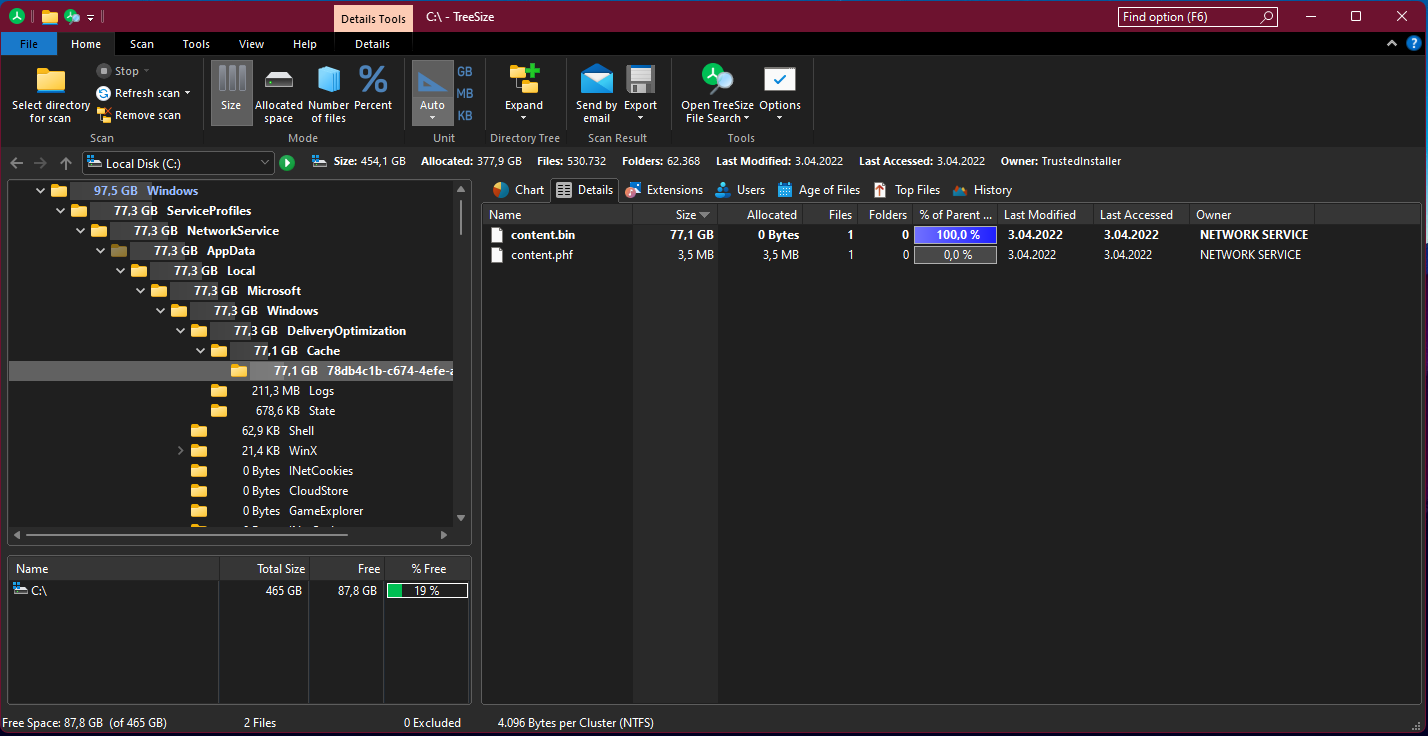Open the Top Files tab
The height and width of the screenshot is (736, 1428).
tap(906, 190)
